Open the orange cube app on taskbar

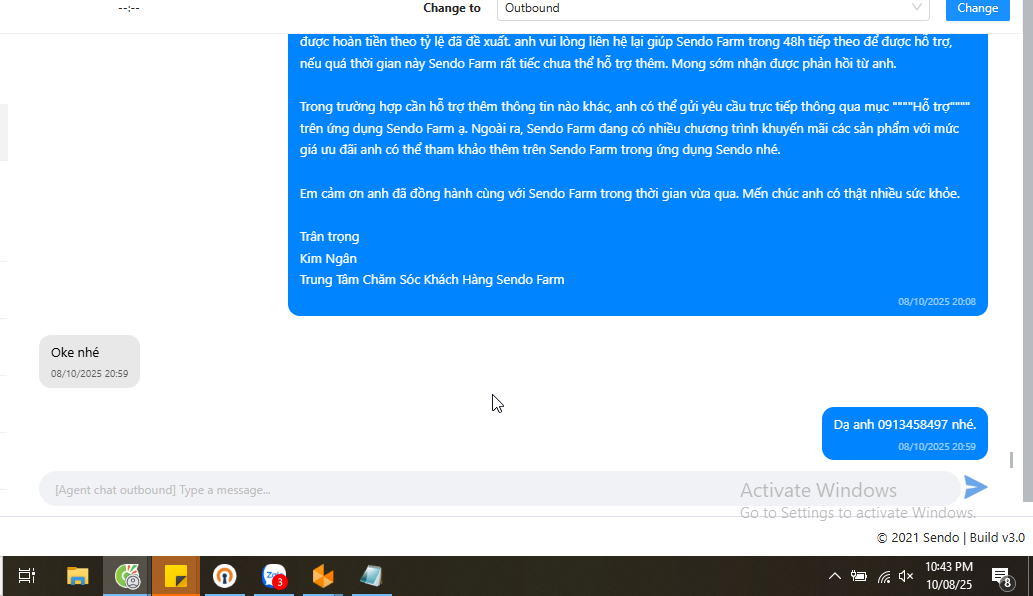click(x=323, y=576)
